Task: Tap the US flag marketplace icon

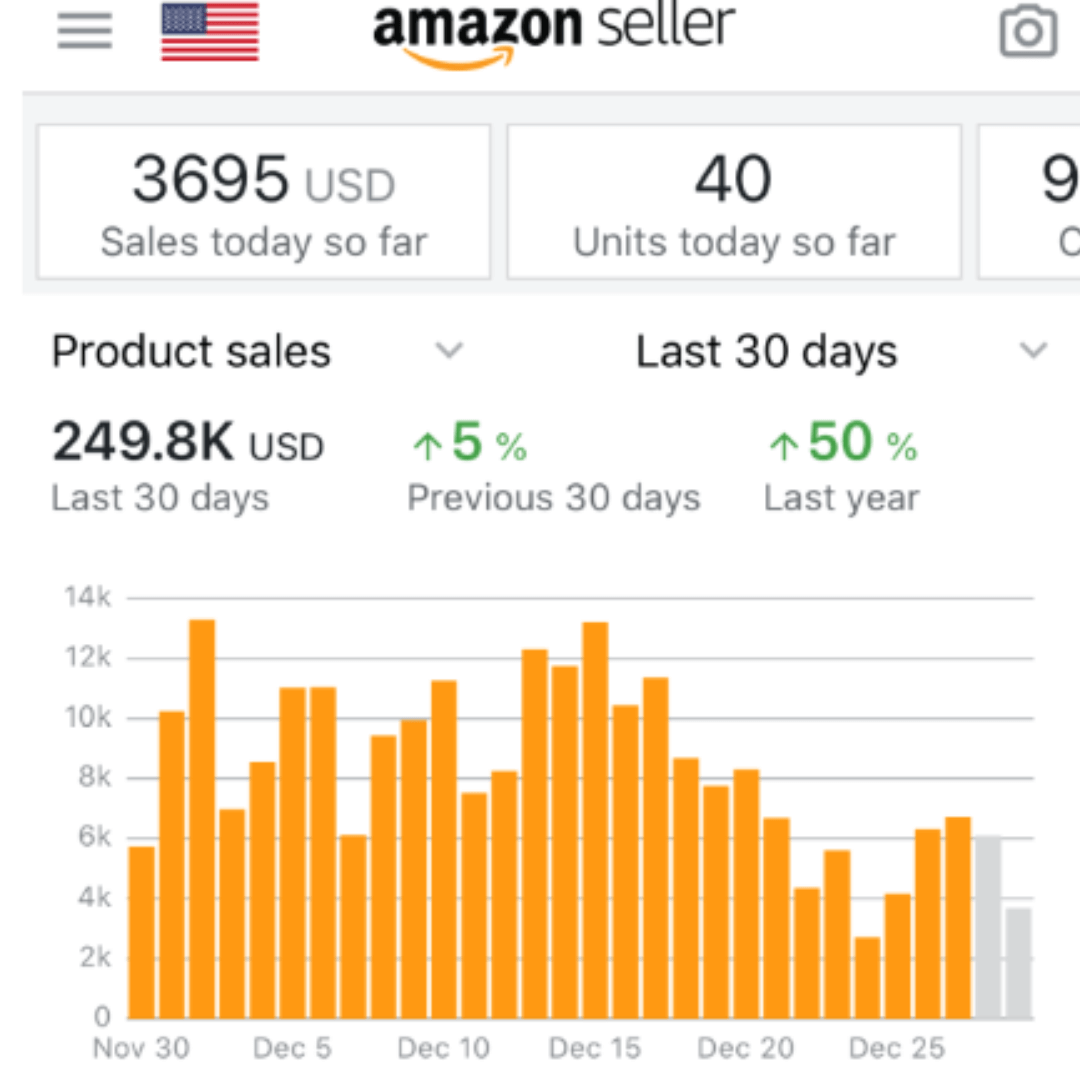Action: pyautogui.click(x=210, y=31)
